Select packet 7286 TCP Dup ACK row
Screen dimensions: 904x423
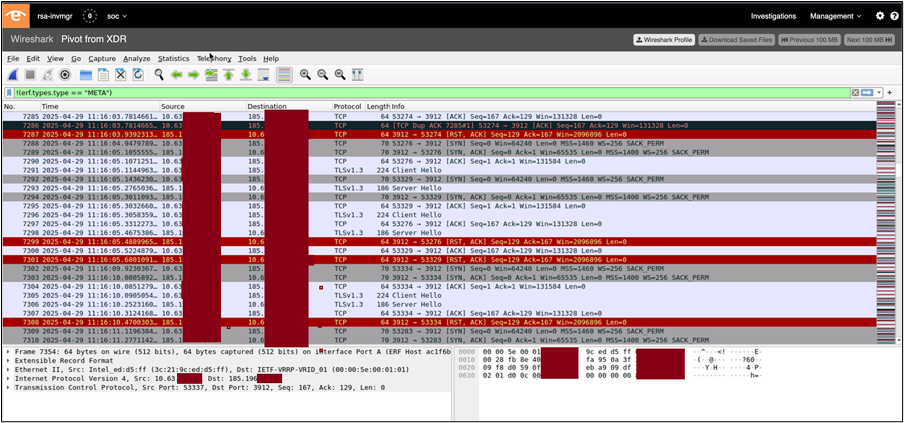tap(439, 125)
